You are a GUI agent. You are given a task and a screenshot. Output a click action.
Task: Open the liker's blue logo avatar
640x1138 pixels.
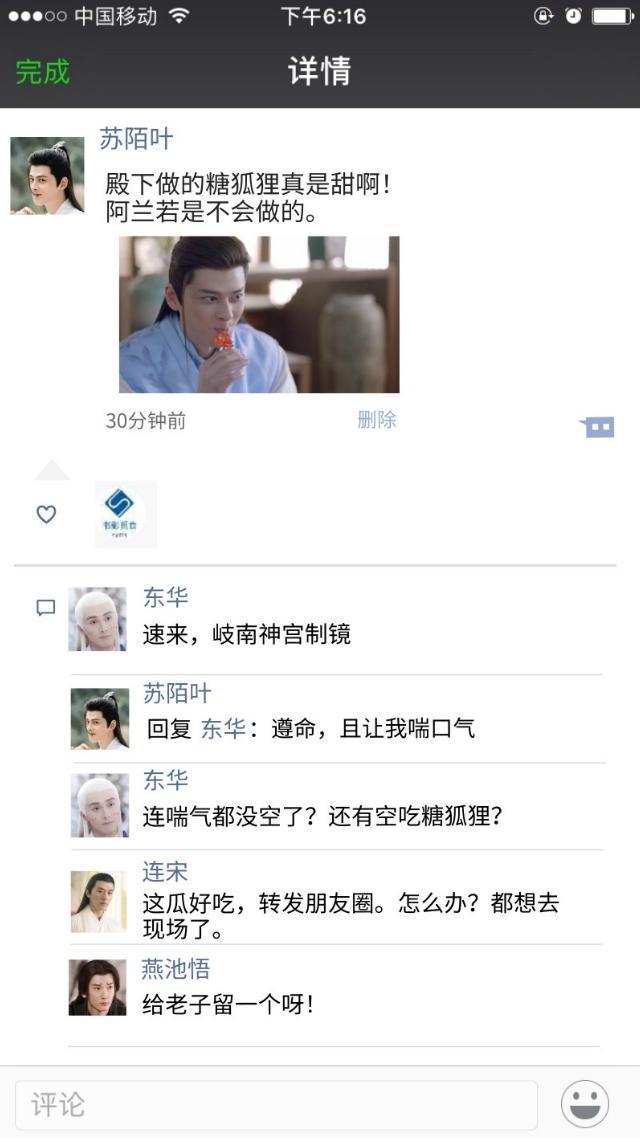pyautogui.click(x=126, y=514)
